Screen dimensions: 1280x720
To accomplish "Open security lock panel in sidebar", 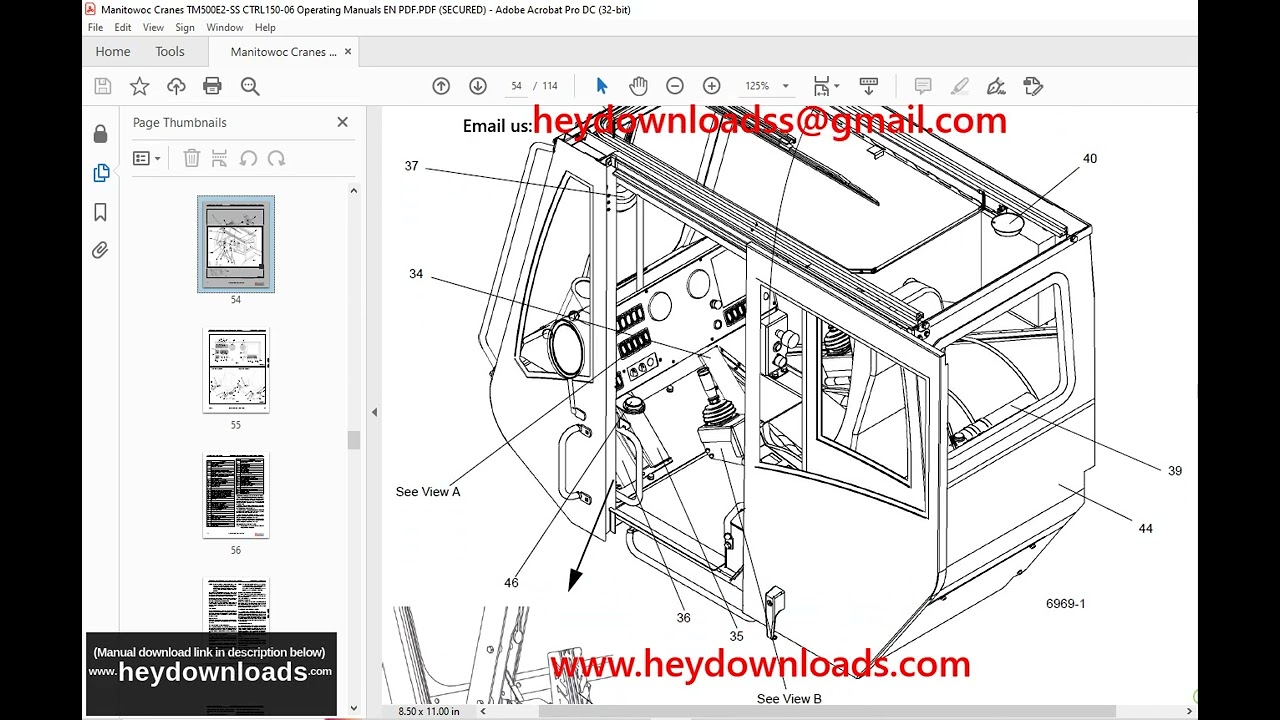I will click(x=100, y=134).
